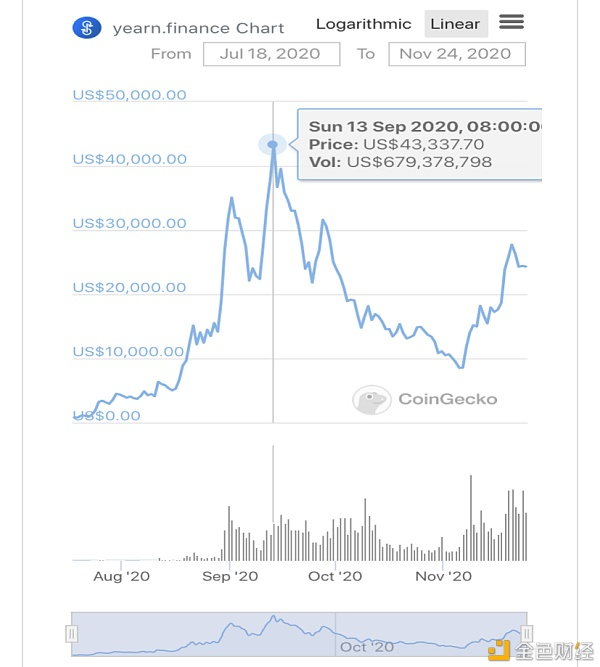Click the Oct '20 label in the navigator
Viewport: 600px width, 667px height.
(x=367, y=646)
